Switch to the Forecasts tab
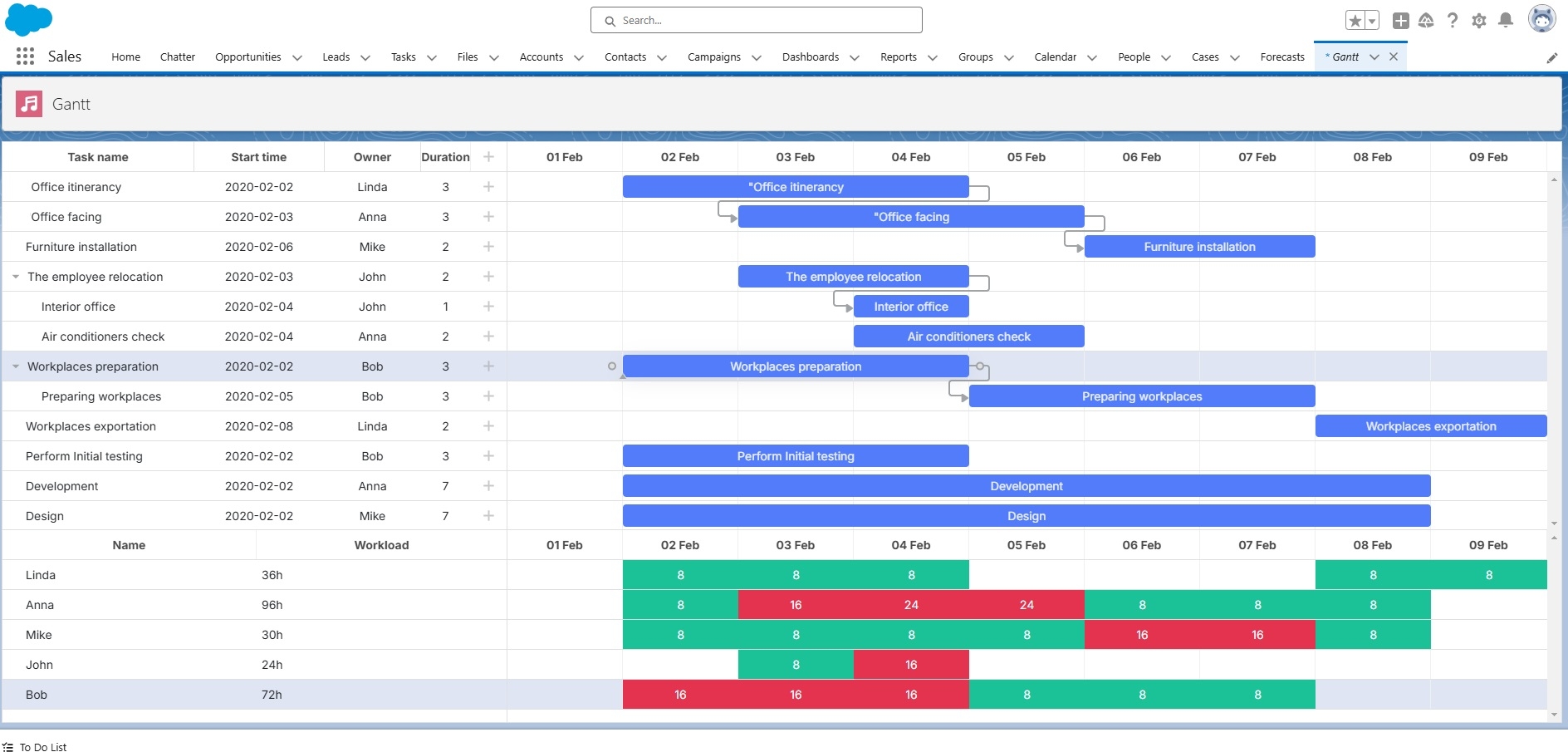Viewport: 1568px width, 752px height. (1281, 57)
